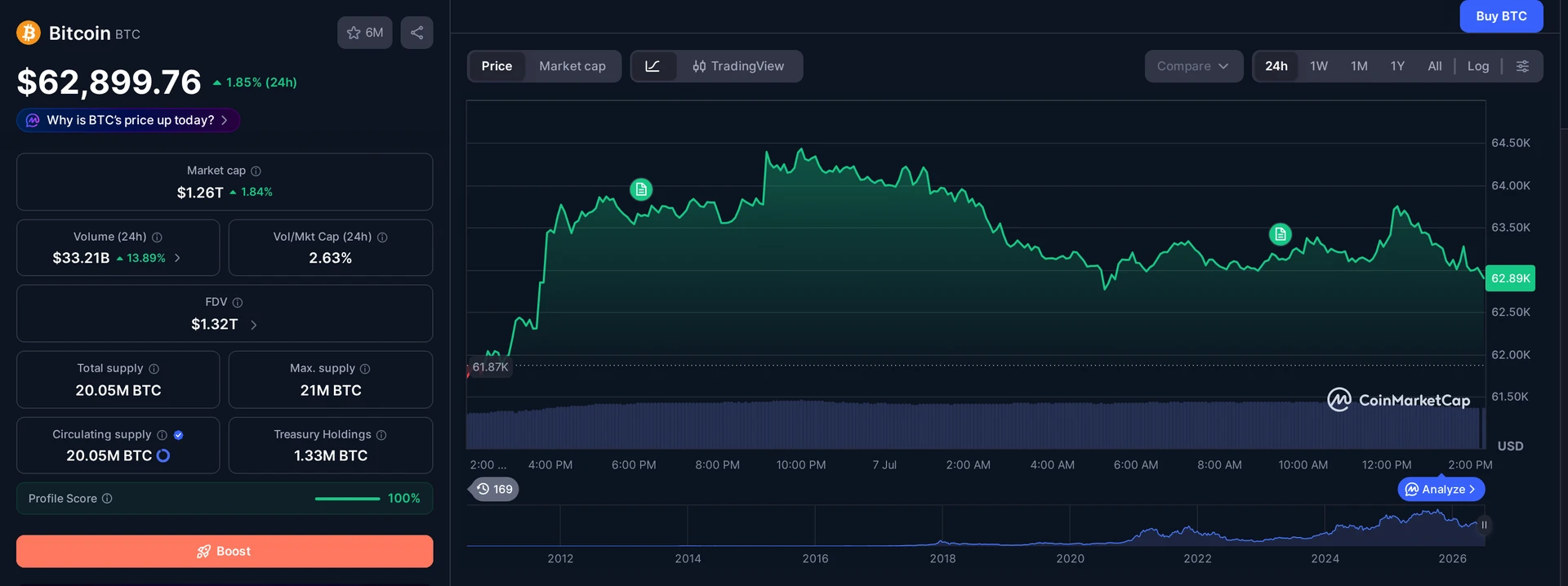Switch chart to Price tab
Screen dimensions: 1568x586
(x=497, y=66)
